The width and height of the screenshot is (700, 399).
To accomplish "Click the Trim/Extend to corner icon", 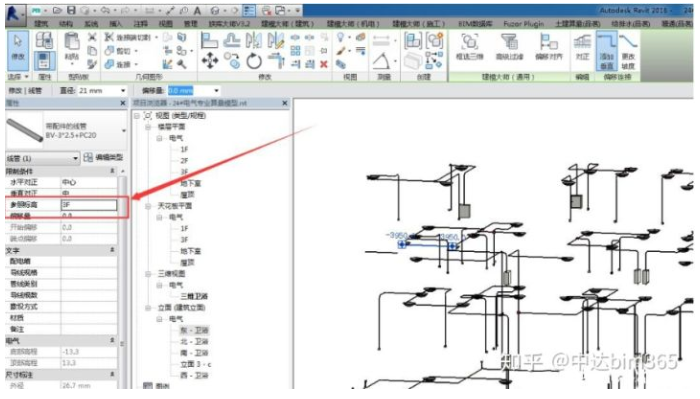I will [276, 60].
